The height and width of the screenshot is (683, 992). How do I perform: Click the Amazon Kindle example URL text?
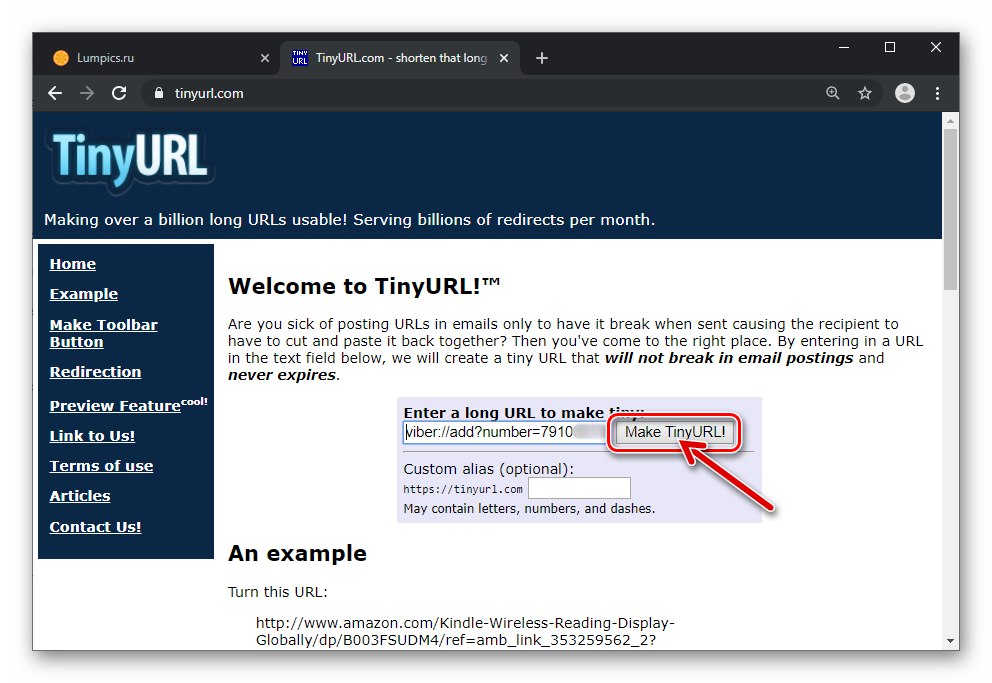[465, 631]
